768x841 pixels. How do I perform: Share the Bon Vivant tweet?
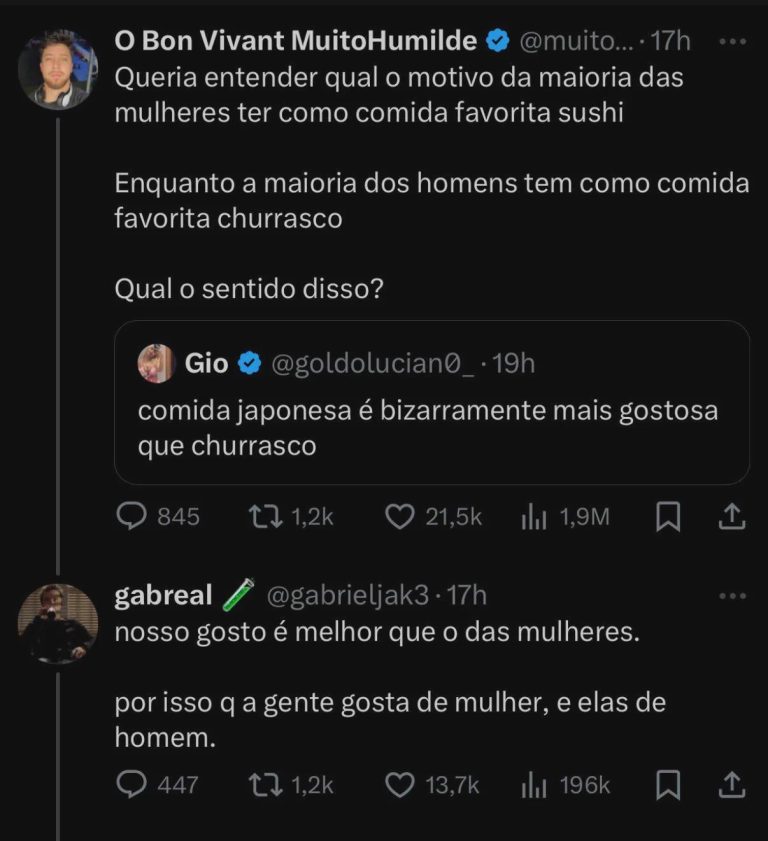pyautogui.click(x=731, y=516)
